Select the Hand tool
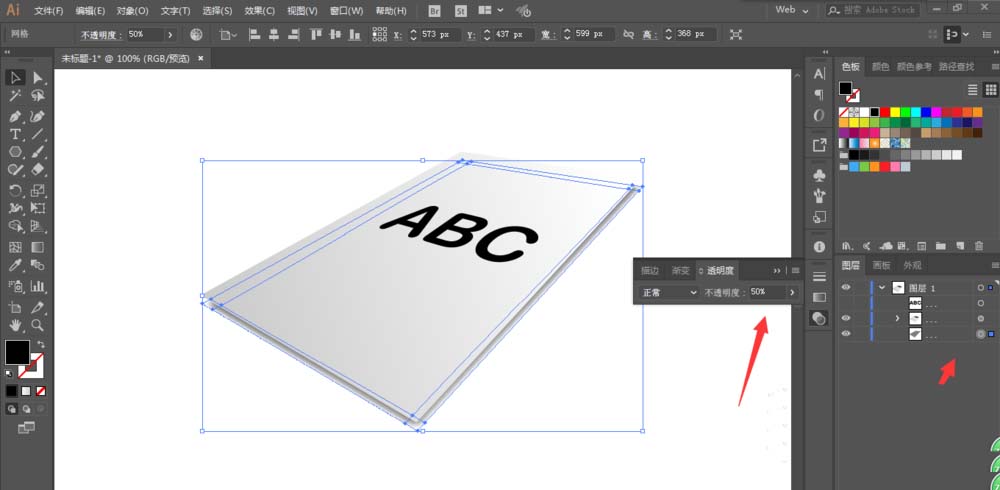This screenshot has width=1000, height=490. pyautogui.click(x=16, y=325)
